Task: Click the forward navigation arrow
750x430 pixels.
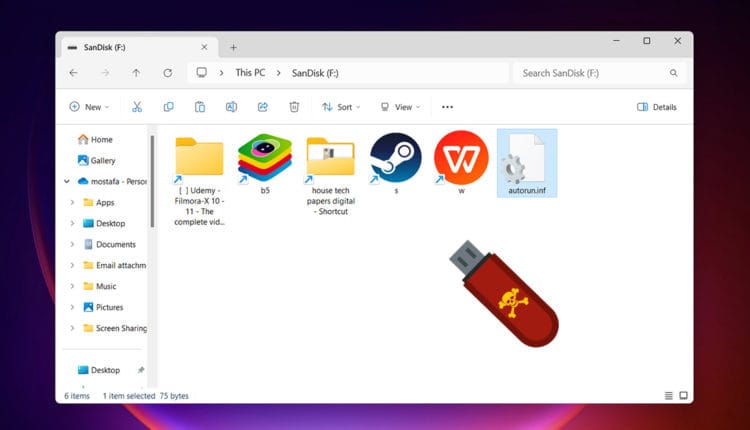Action: [x=105, y=73]
